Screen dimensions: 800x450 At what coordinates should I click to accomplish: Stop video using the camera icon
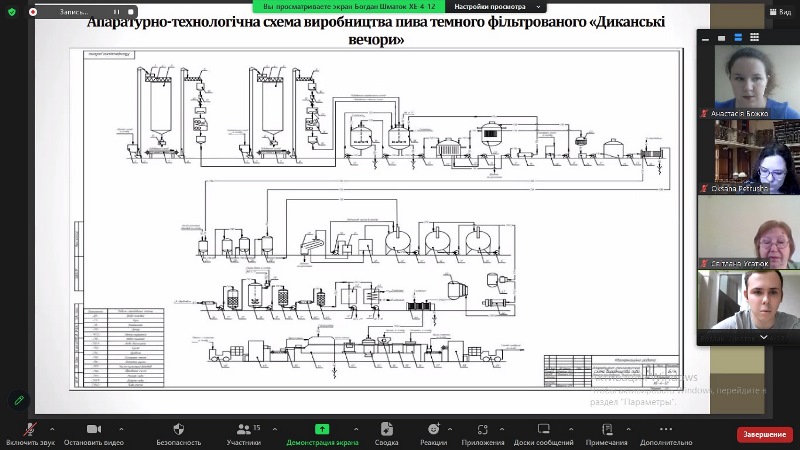point(94,429)
